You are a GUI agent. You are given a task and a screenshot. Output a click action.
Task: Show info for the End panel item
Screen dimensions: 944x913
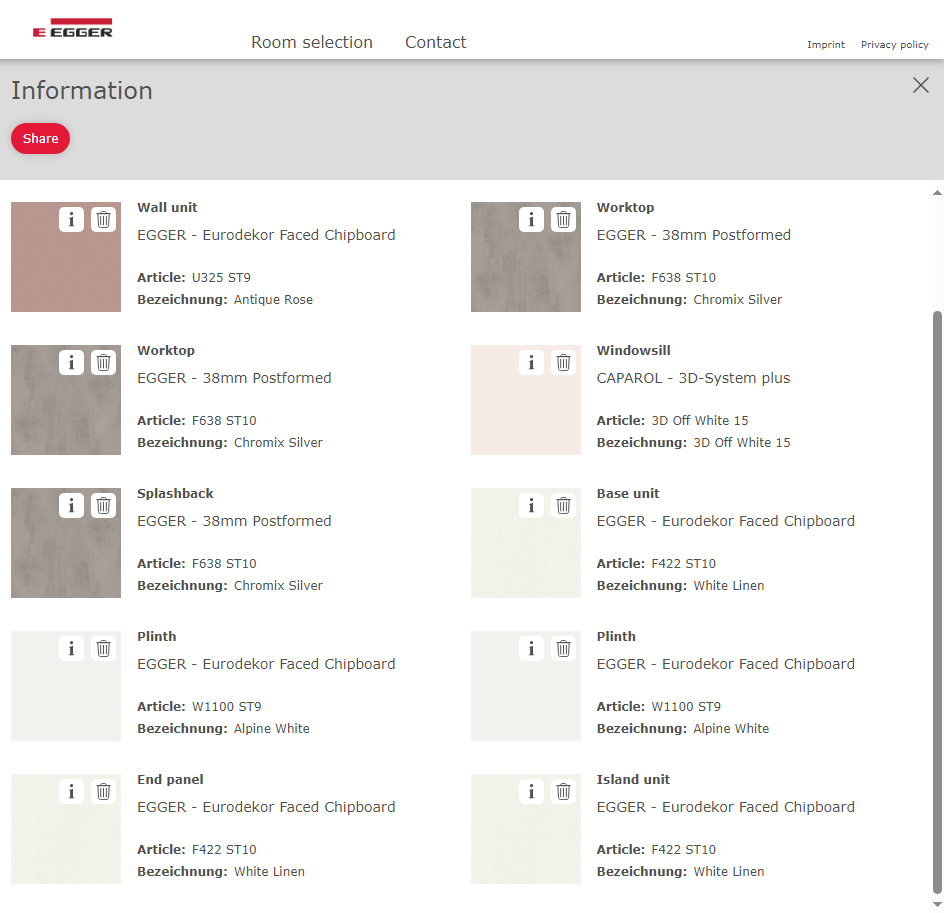coord(71,791)
